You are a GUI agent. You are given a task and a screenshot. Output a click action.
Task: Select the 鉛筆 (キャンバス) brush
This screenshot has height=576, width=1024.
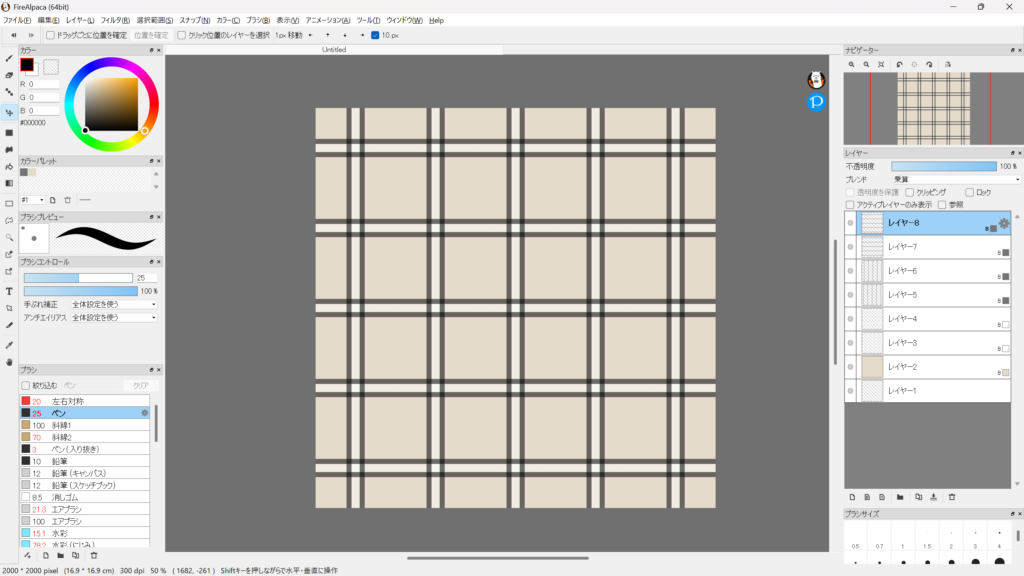pyautogui.click(x=79, y=473)
